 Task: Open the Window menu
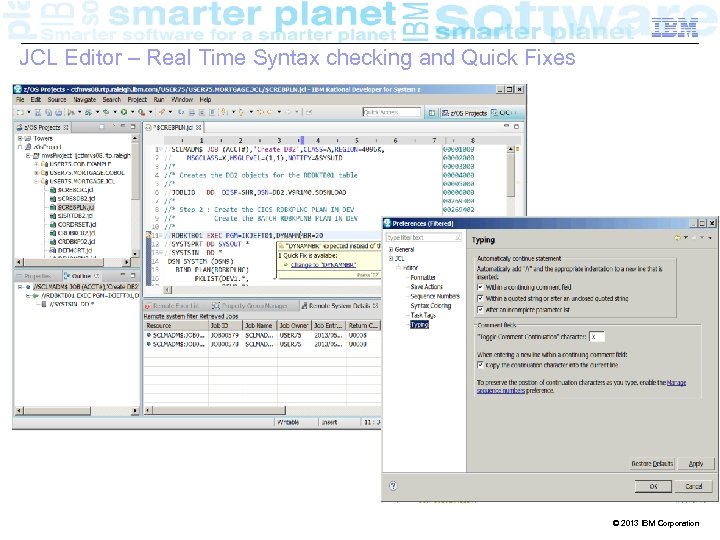(x=182, y=100)
